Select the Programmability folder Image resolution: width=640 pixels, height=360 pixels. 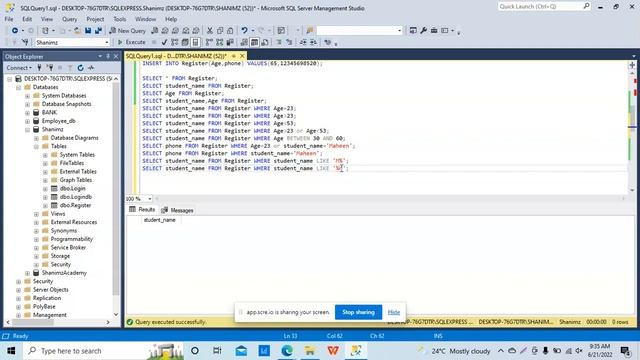[x=71, y=239]
